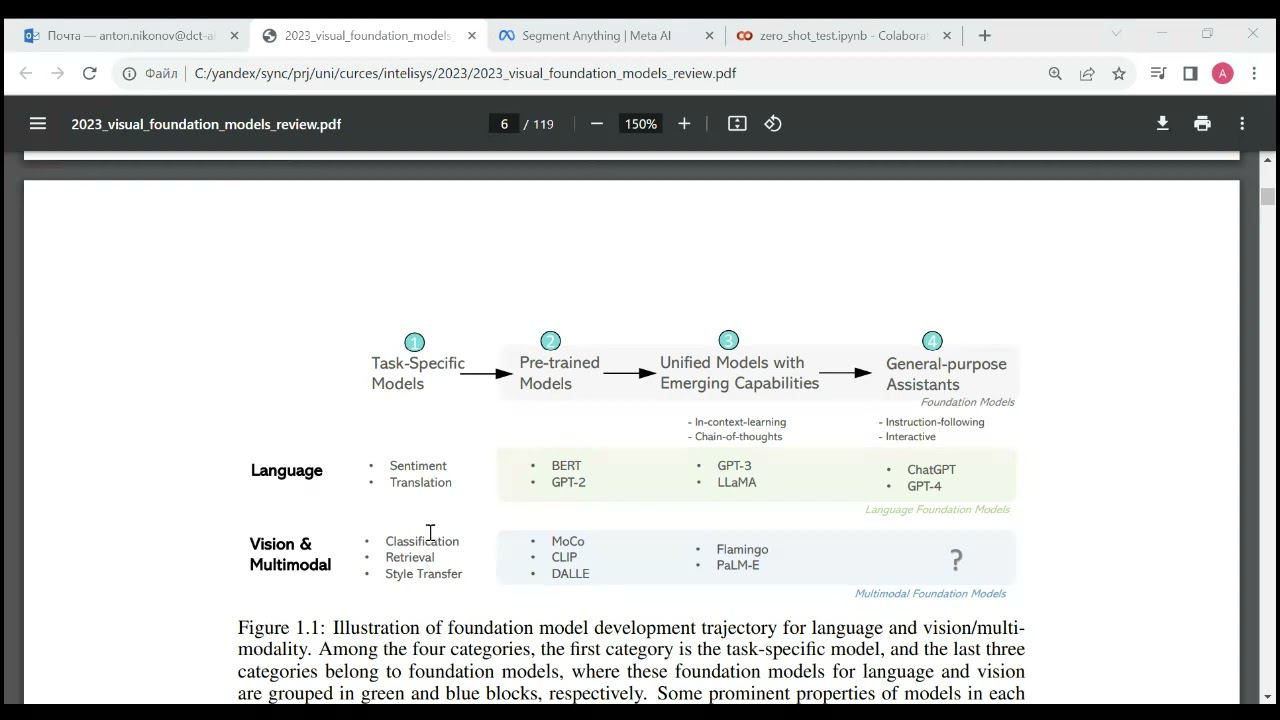
Task: Click the address bar file path
Action: click(465, 73)
